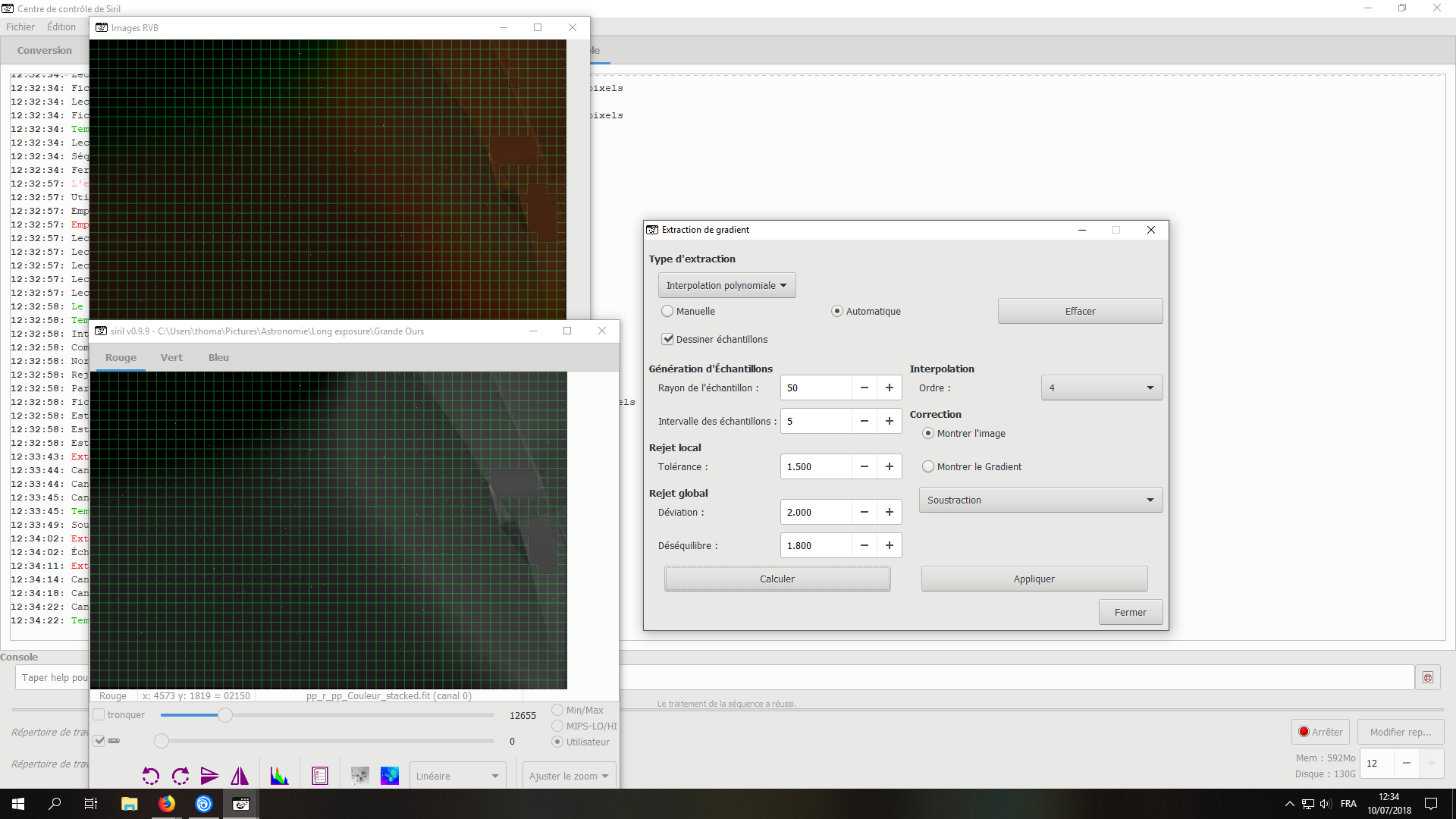This screenshot has width=1456, height=819.
Task: Click the vertical mirror flip icon
Action: pos(209,776)
